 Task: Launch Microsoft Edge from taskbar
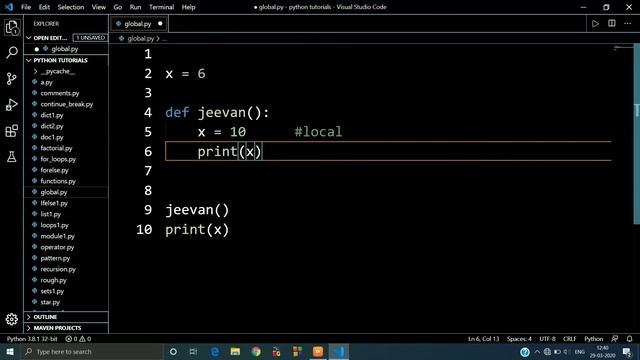pos(215,351)
